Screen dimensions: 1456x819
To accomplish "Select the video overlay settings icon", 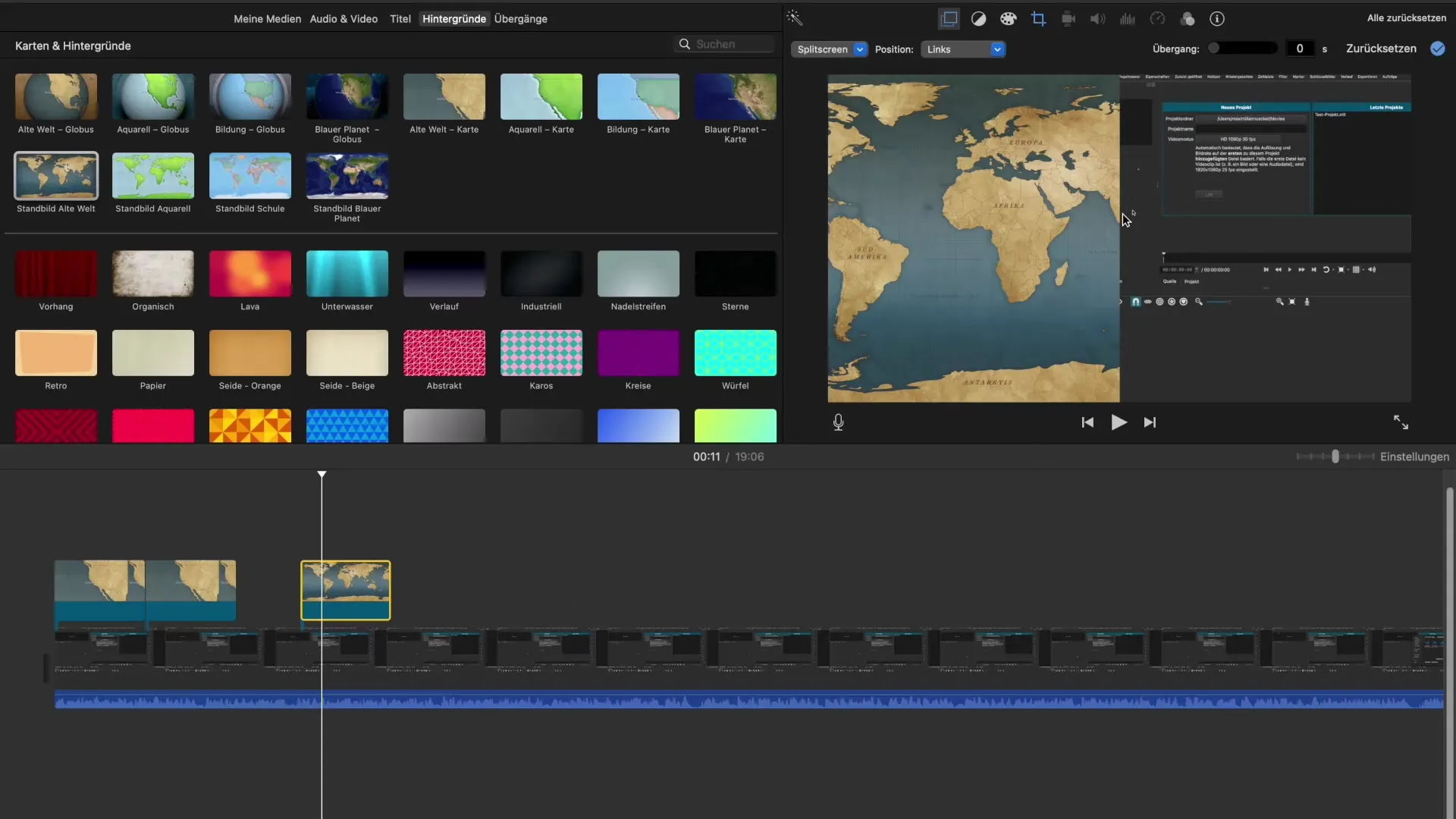I will point(949,19).
